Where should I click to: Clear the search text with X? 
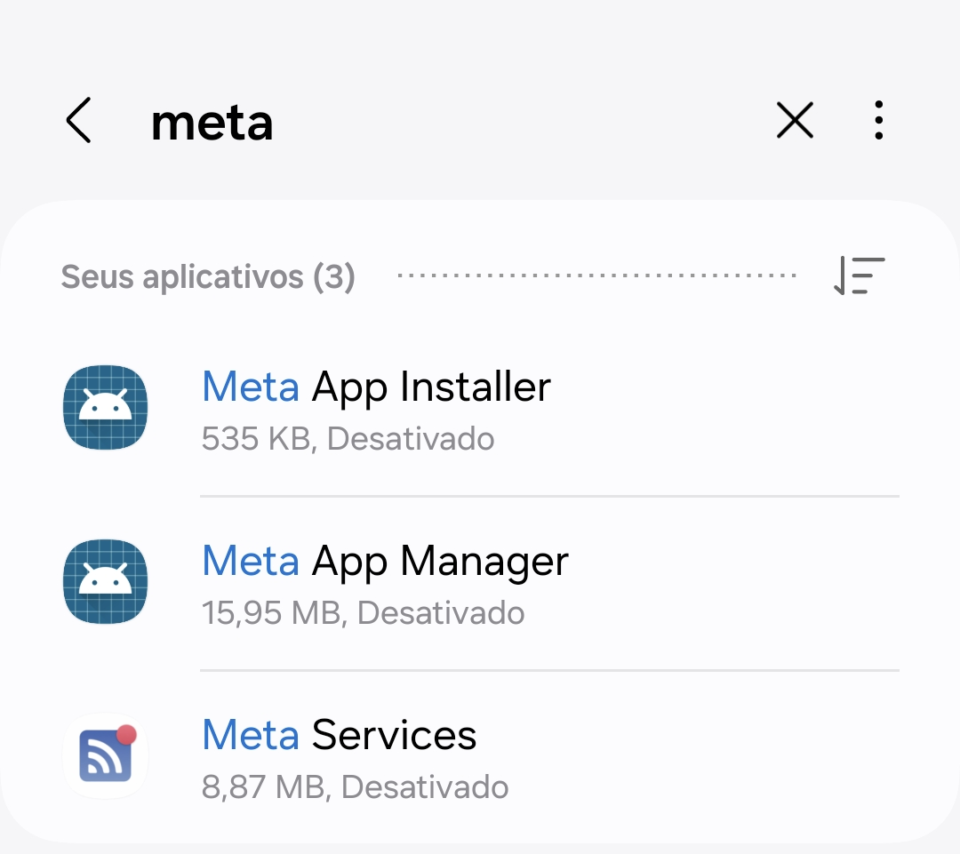795,120
